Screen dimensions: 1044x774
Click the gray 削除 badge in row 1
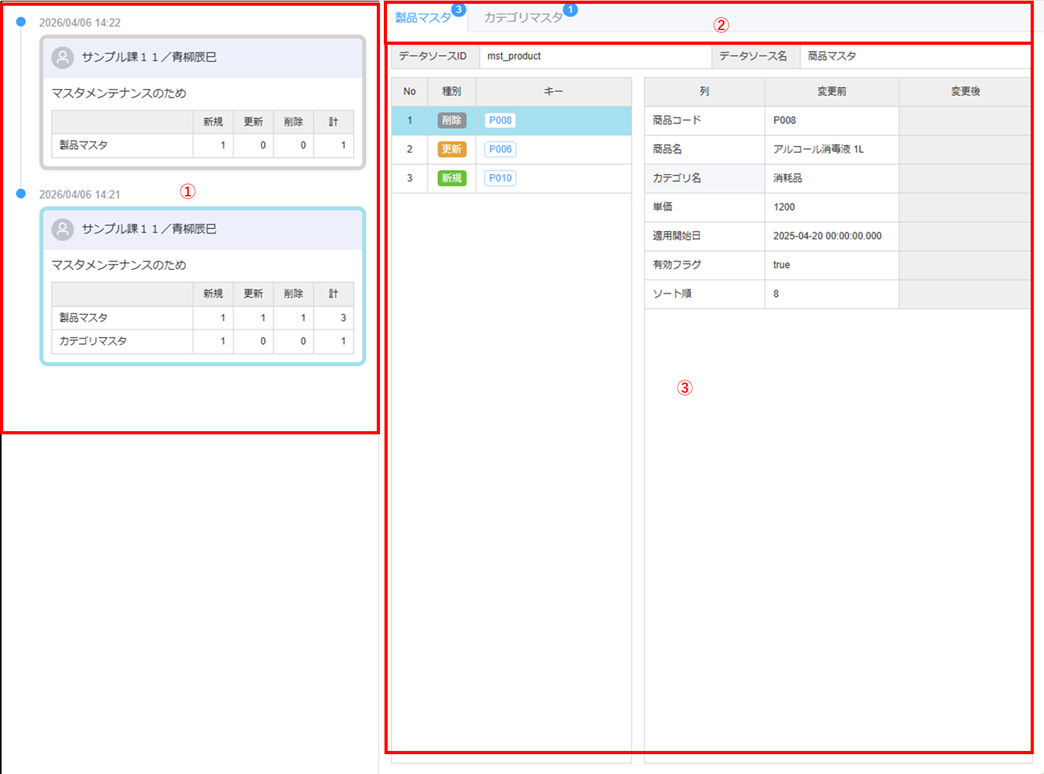[x=452, y=121]
